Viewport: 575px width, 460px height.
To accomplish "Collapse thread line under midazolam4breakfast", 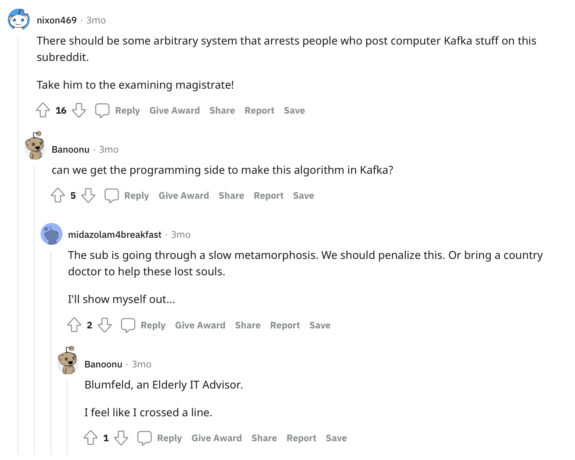I will pos(51,353).
